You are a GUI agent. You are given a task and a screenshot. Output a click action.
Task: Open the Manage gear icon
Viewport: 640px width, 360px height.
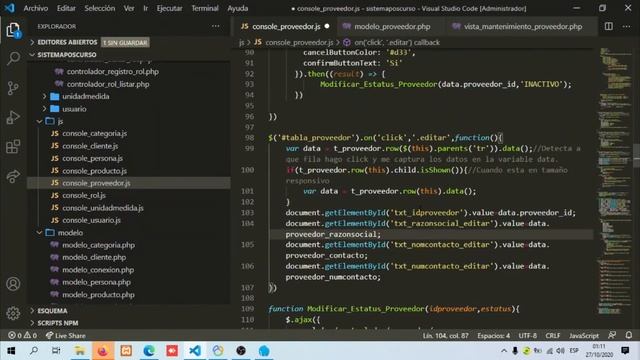click(13, 313)
